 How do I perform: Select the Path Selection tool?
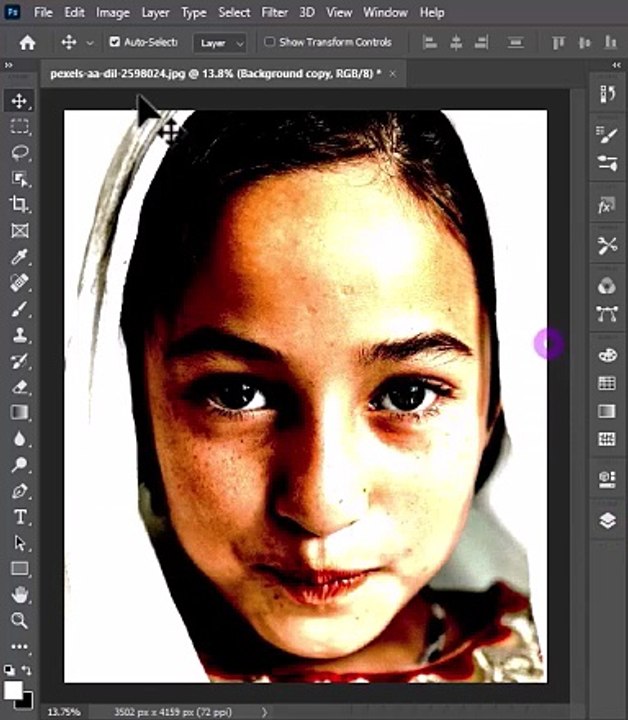coord(19,543)
